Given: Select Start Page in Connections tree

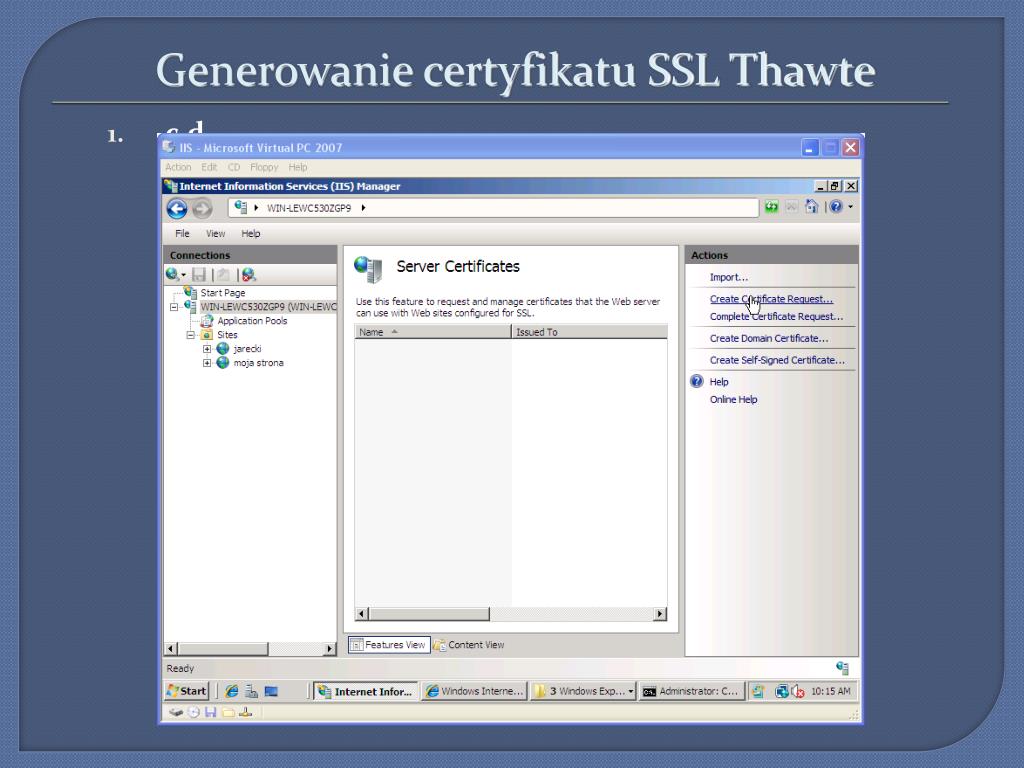Looking at the screenshot, I should coord(223,293).
